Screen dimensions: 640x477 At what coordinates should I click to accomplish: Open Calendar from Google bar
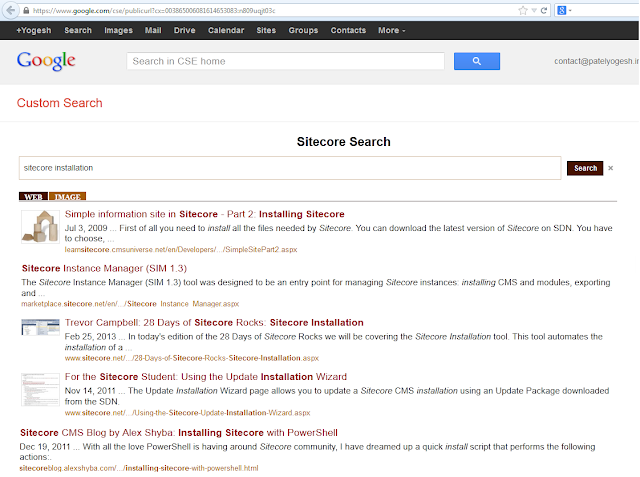click(226, 30)
